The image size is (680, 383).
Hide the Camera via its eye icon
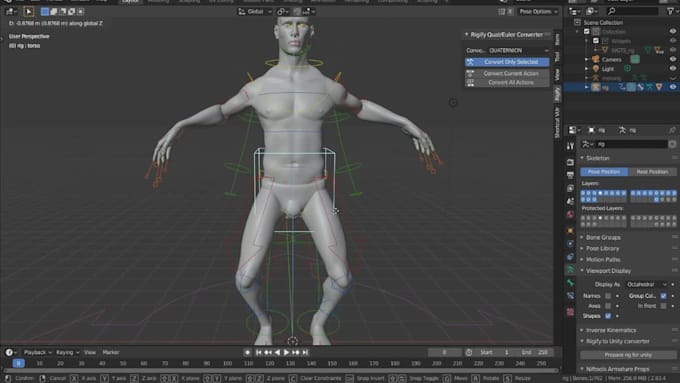coord(673,59)
